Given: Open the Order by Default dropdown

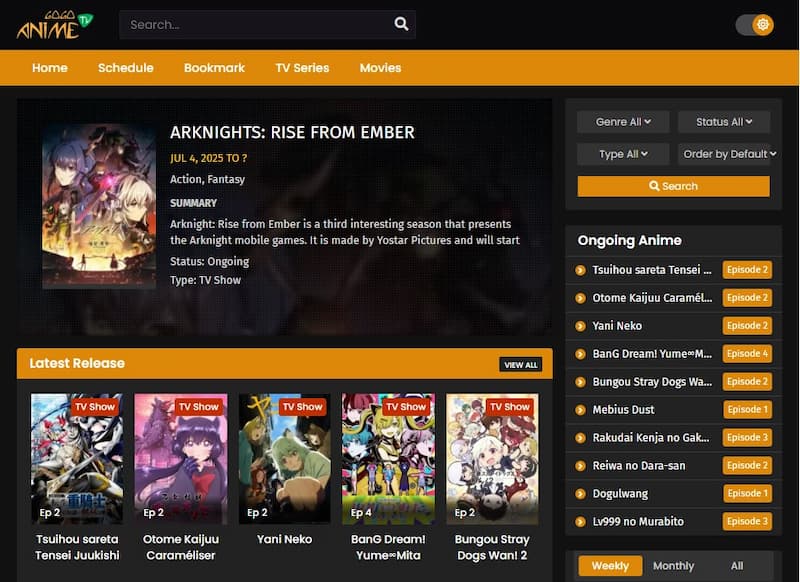Looking at the screenshot, I should pyautogui.click(x=728, y=154).
